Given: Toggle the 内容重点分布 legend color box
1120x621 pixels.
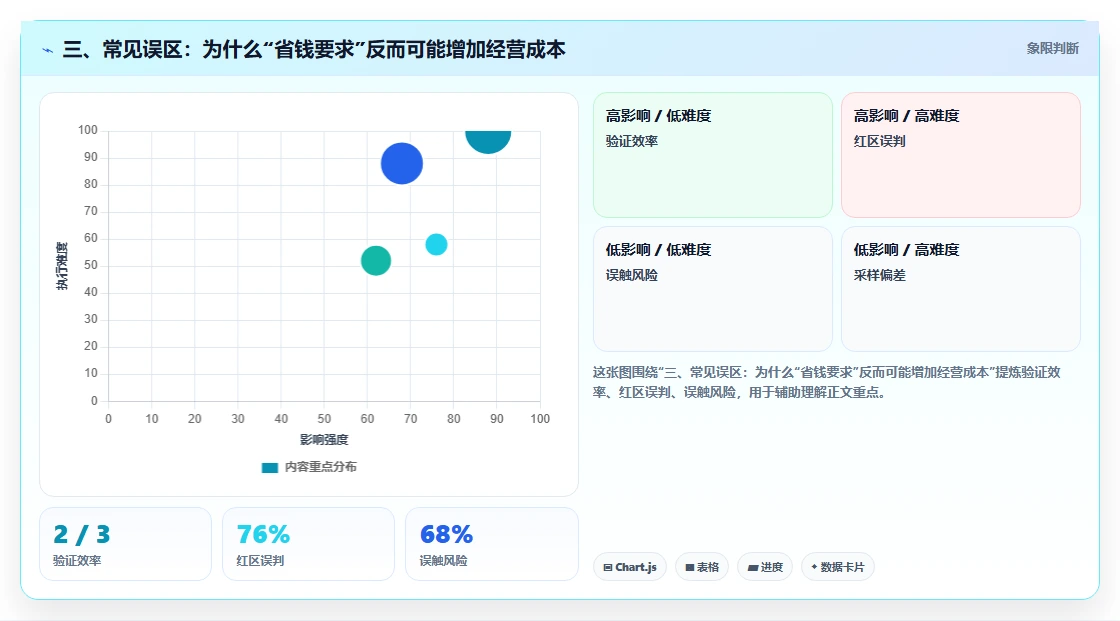Looking at the screenshot, I should [269, 467].
